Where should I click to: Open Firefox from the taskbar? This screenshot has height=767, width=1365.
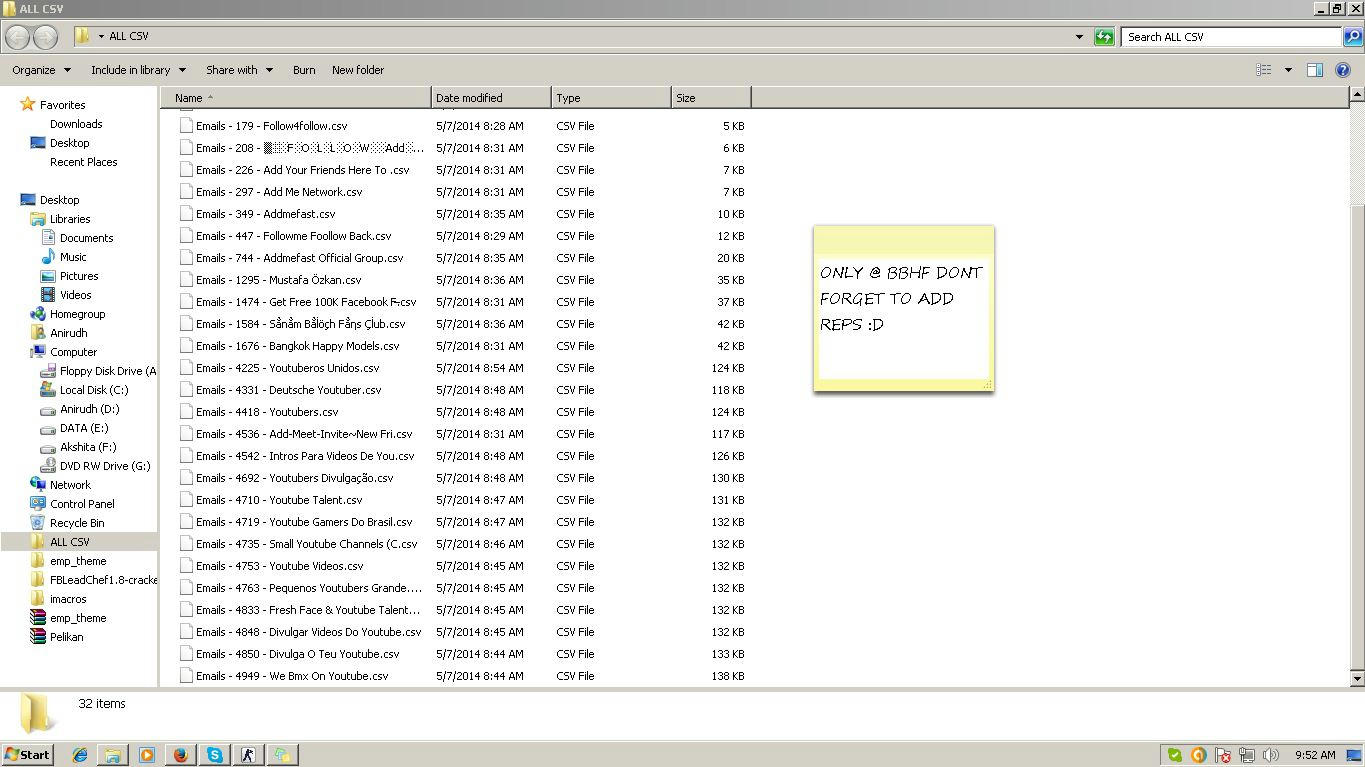tap(180, 755)
